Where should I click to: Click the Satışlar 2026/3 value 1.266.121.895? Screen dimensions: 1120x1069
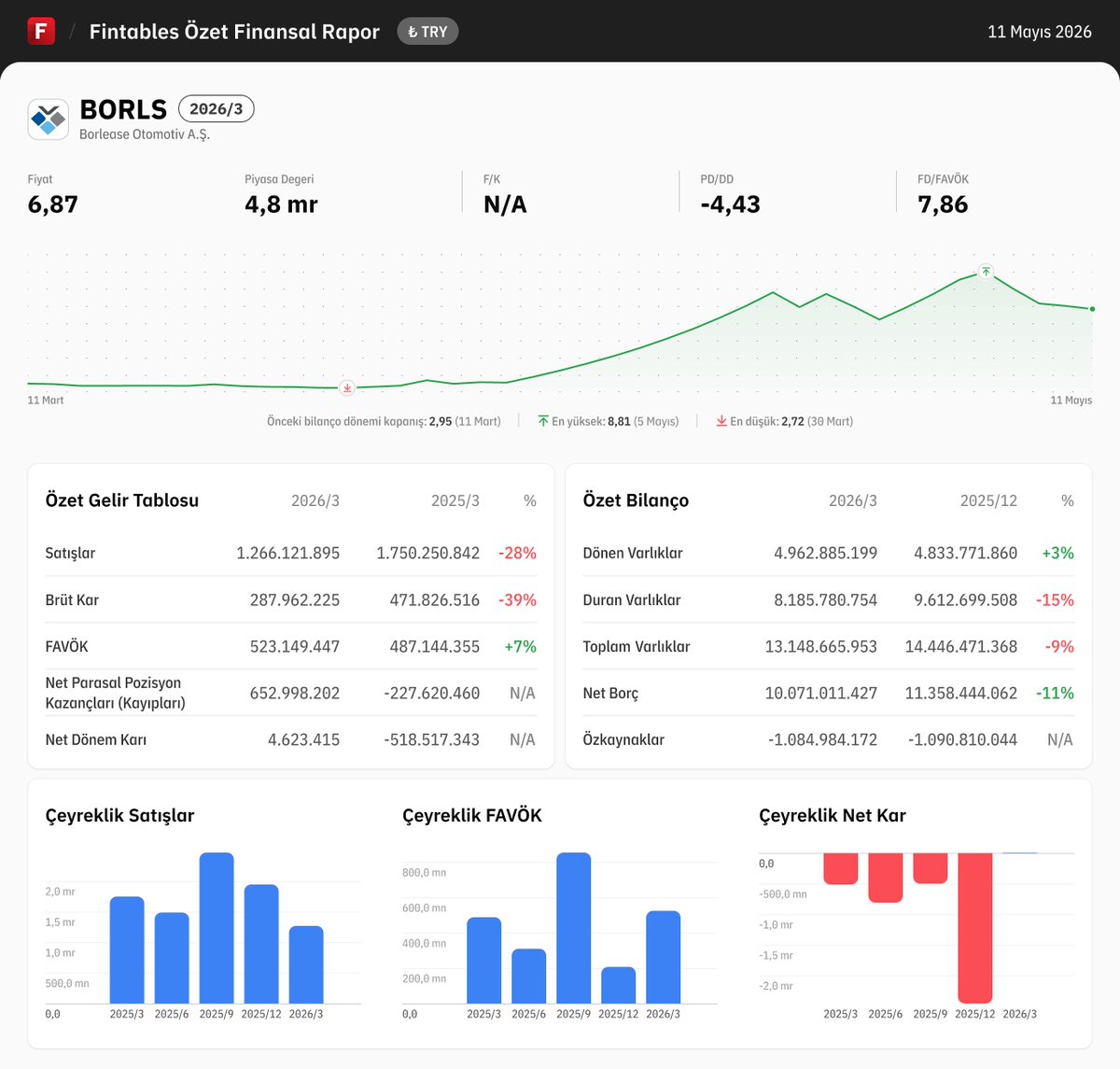[x=287, y=553]
